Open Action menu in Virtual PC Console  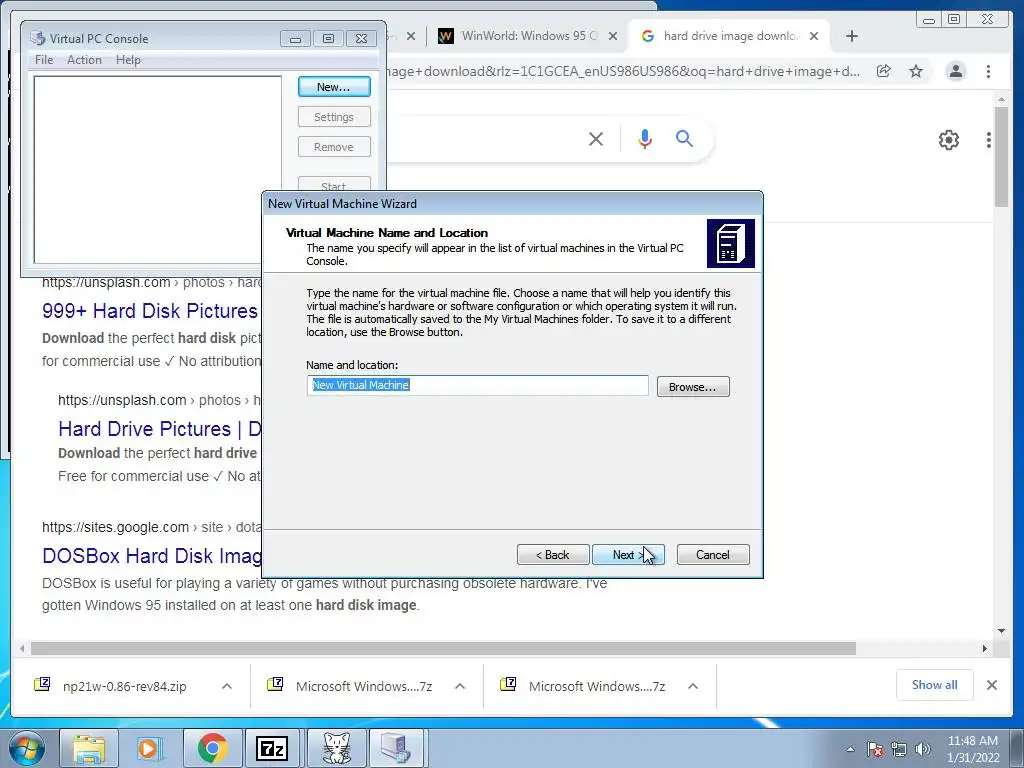tap(84, 59)
